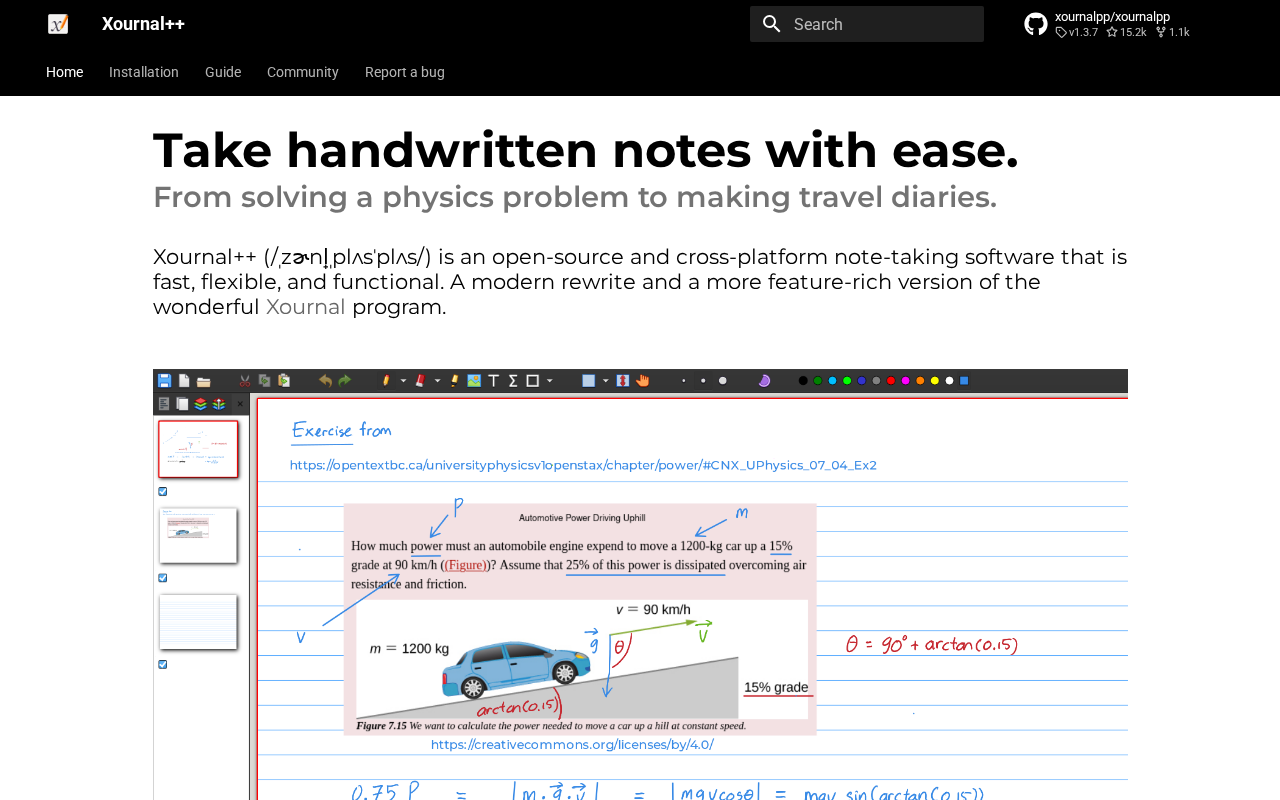This screenshot has height=800, width=1280.
Task: Pick the magenta color swatch
Action: 906,381
